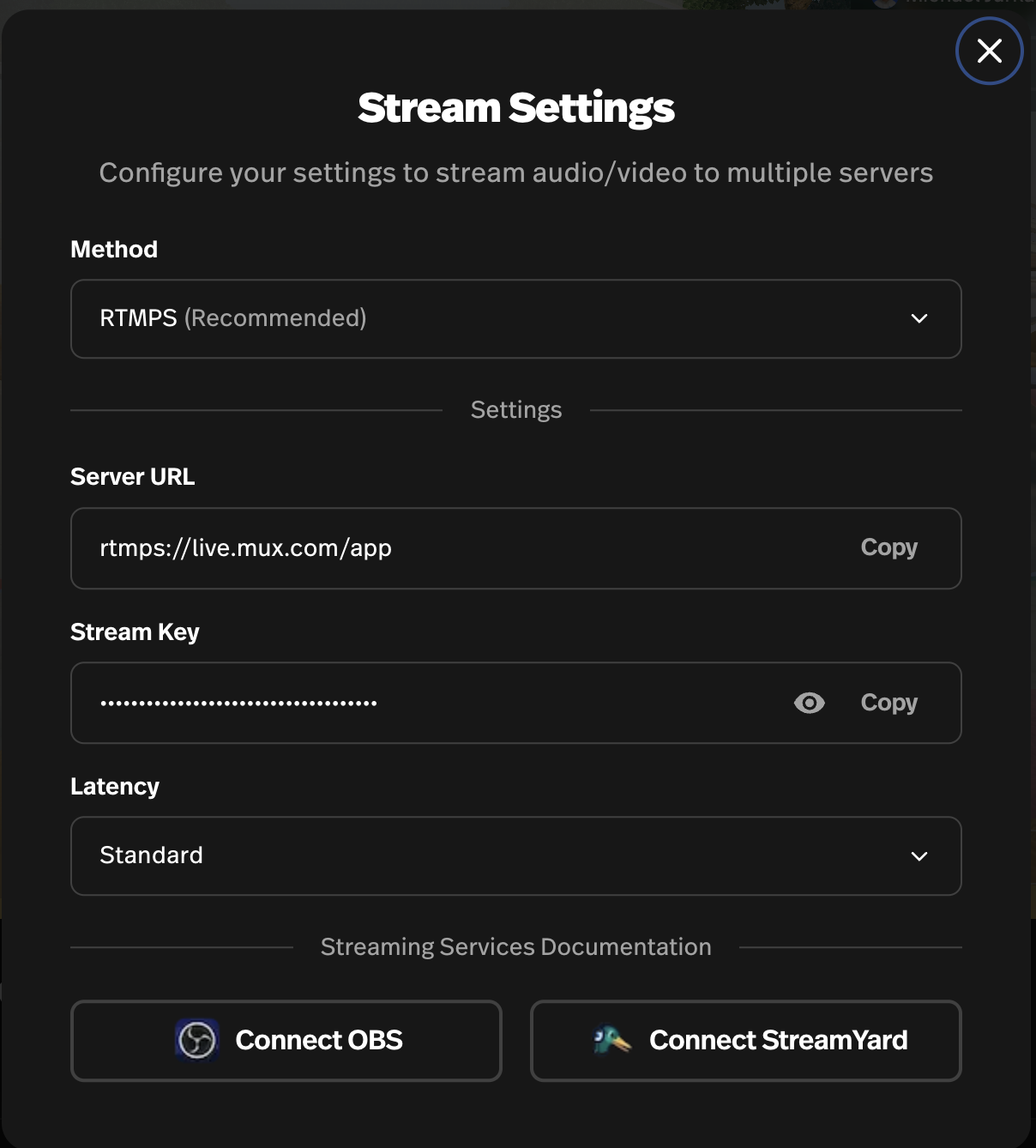Screen dimensions: 1036x1148
Task: Click Connect OBS
Action: coord(286,1041)
